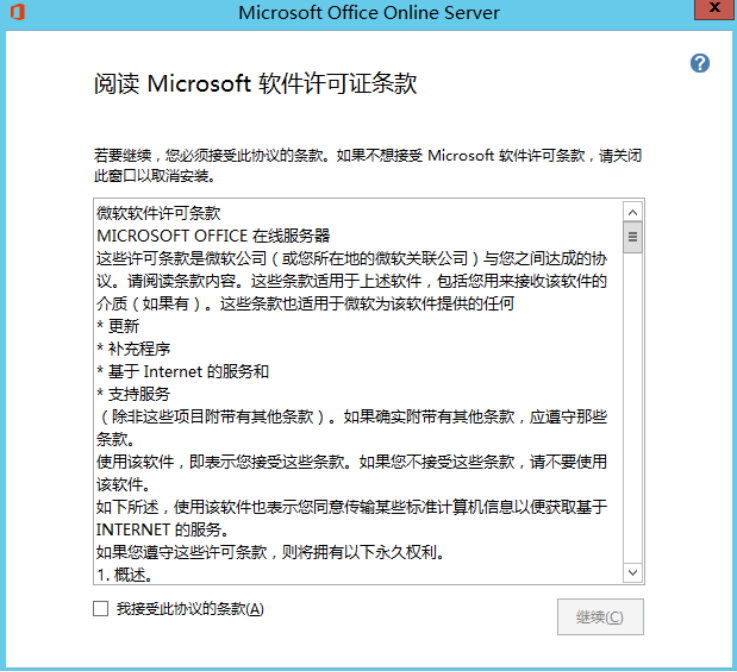This screenshot has height=672, width=737.
Task: Close the Office Online Server setup window
Action: (x=714, y=9)
